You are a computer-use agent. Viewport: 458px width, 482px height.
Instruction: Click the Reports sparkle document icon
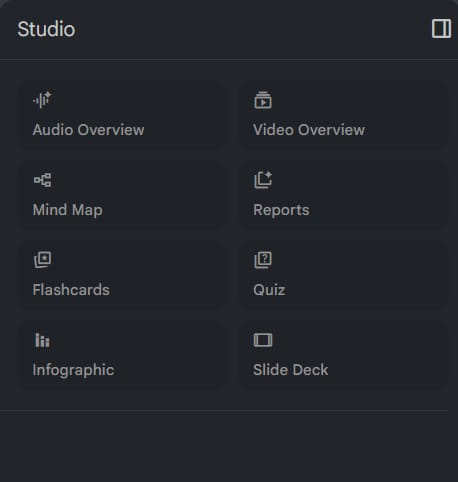tap(263, 180)
